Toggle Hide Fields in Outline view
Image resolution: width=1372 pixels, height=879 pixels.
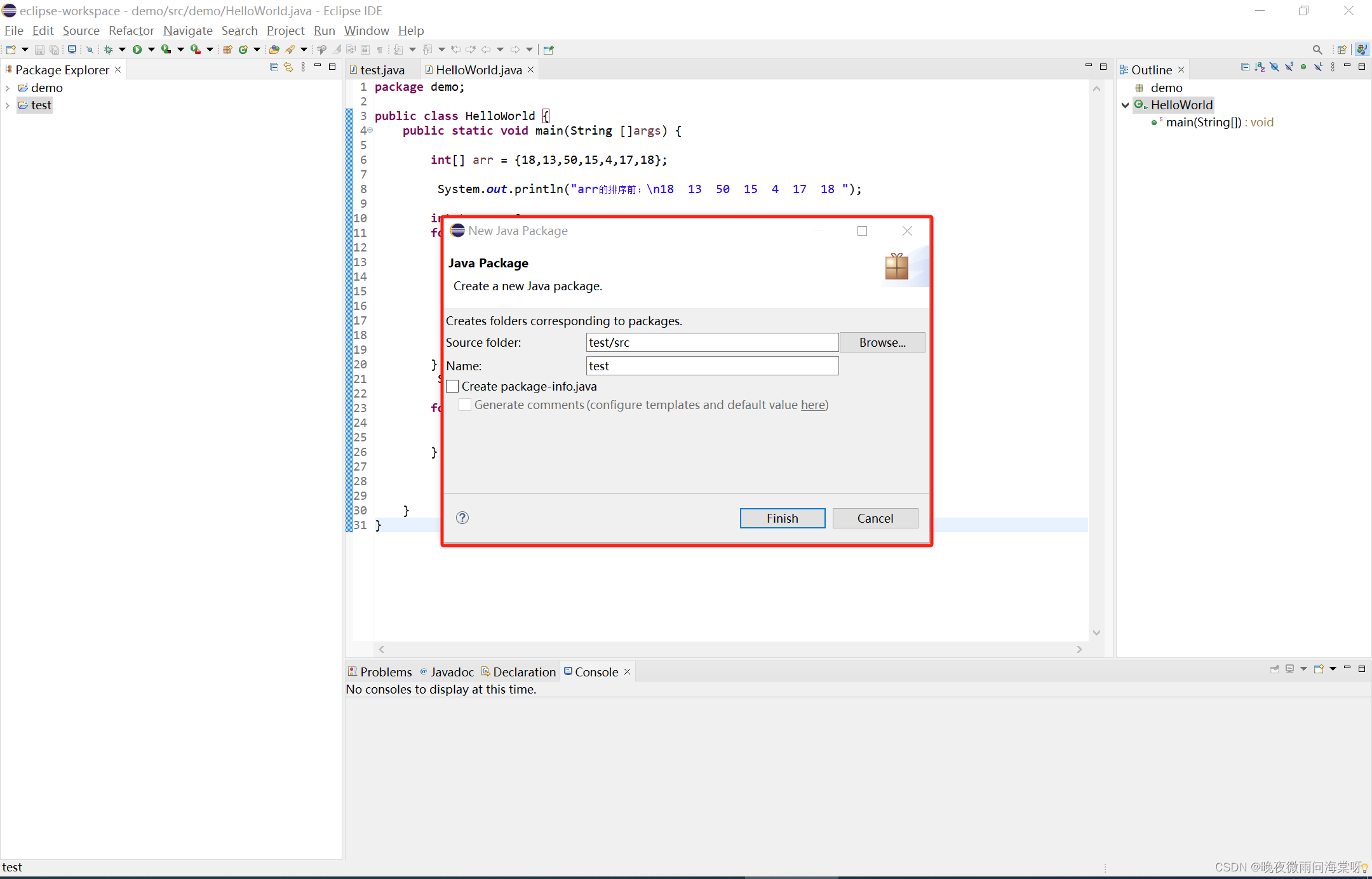[x=1274, y=67]
